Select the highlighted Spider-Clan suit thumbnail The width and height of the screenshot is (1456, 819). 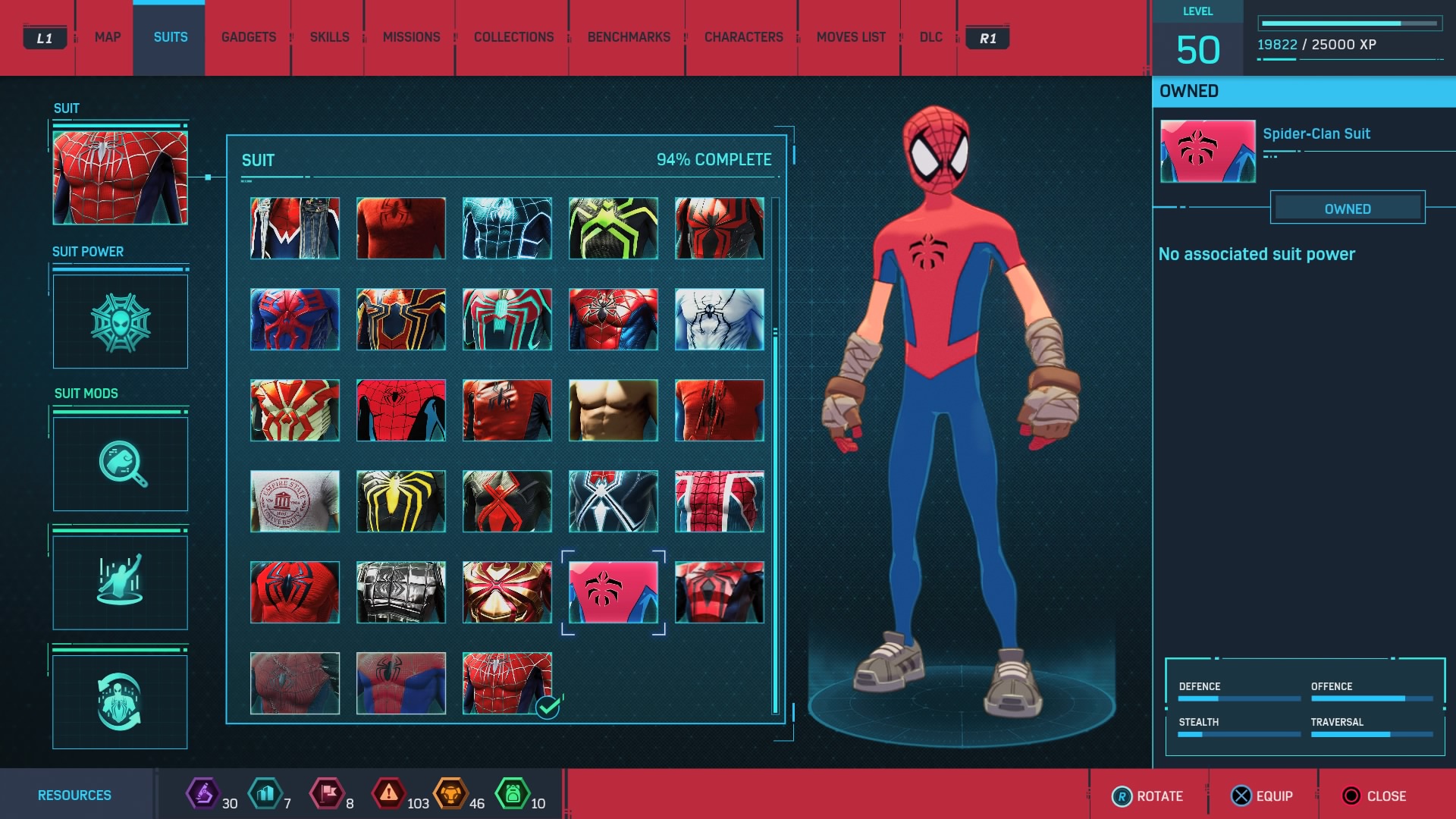coord(613,592)
